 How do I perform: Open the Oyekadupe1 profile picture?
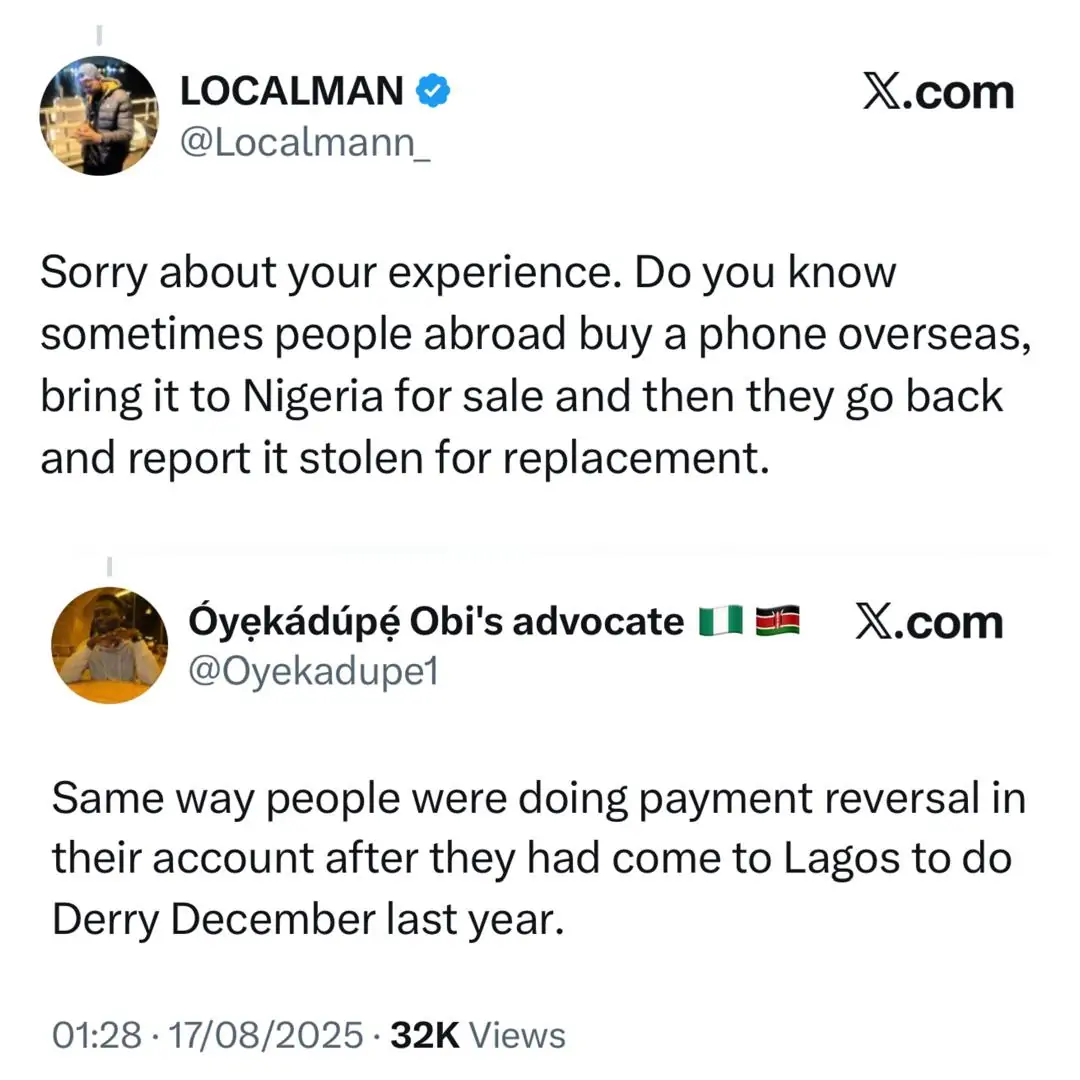[x=109, y=645]
